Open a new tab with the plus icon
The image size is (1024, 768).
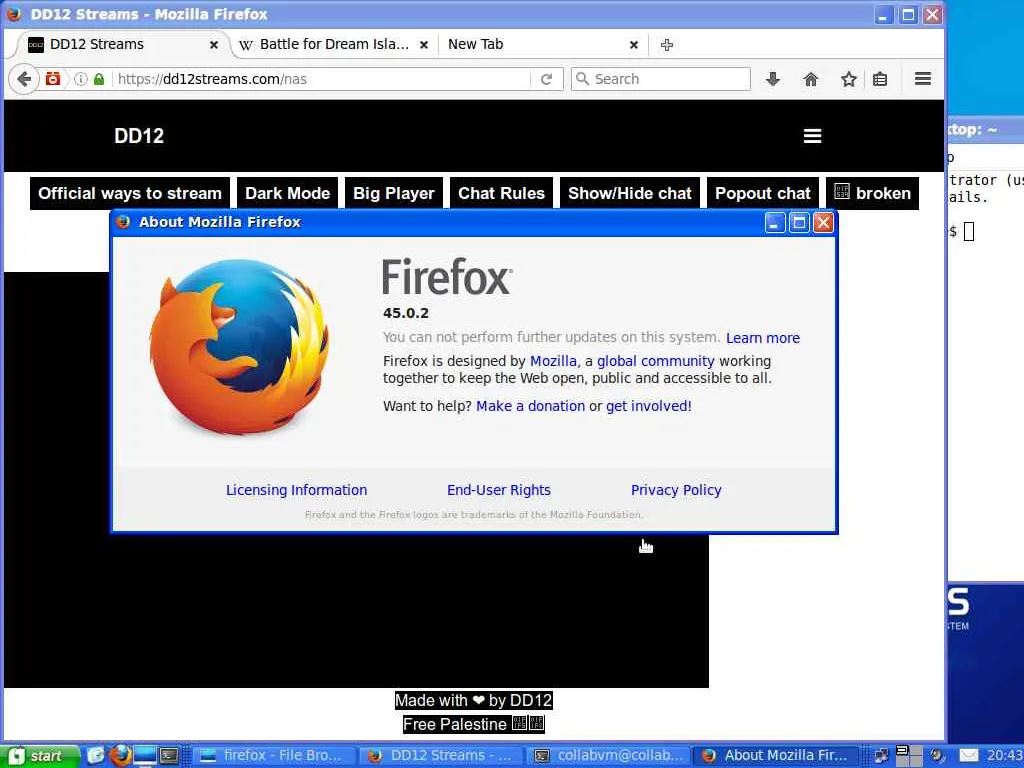coord(667,45)
